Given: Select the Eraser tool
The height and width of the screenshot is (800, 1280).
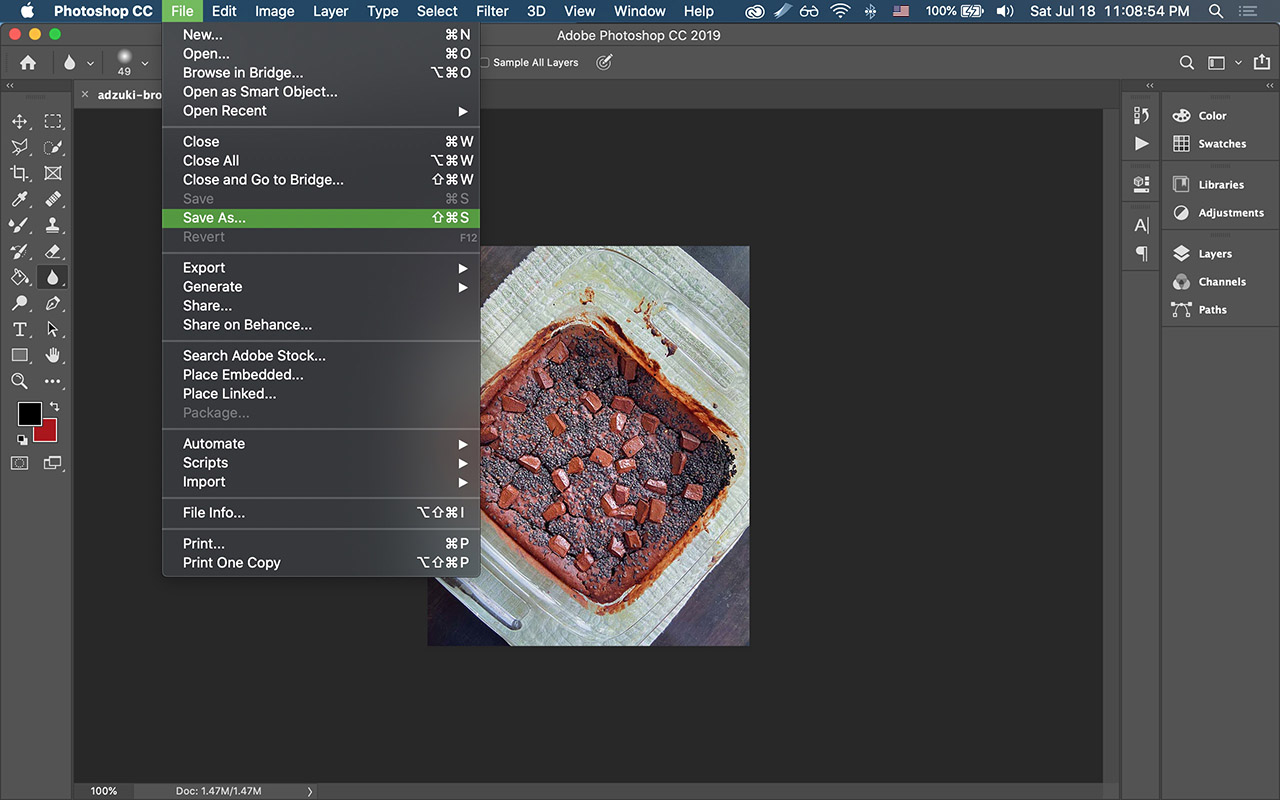Looking at the screenshot, I should [x=53, y=251].
